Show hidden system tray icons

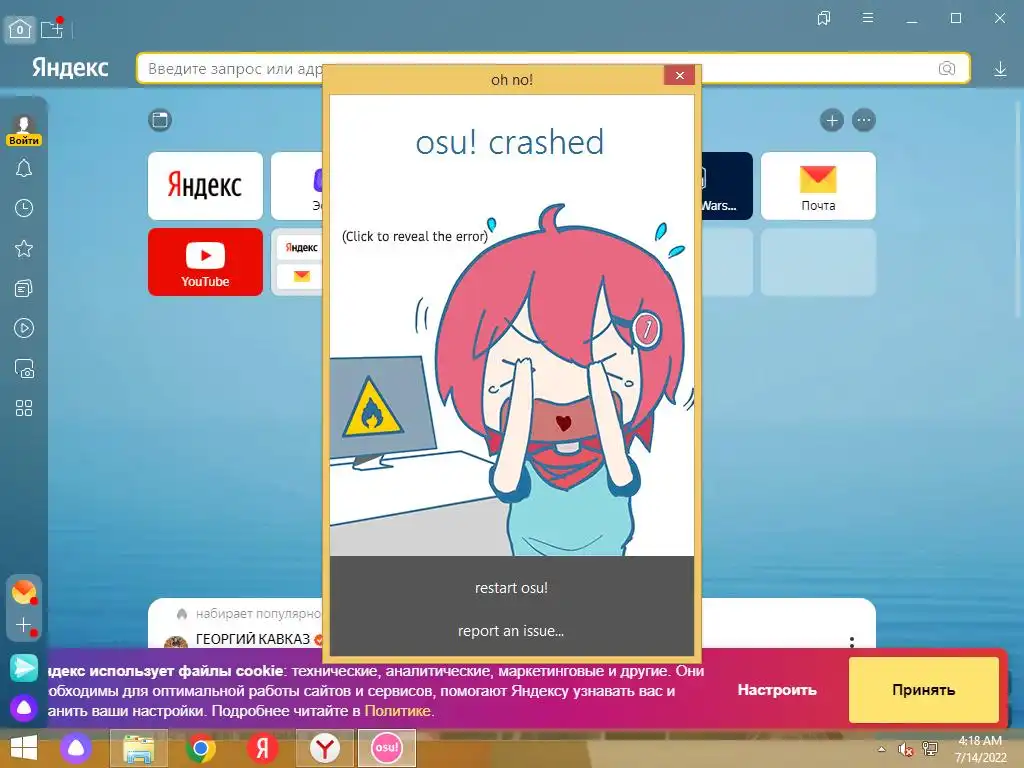[881, 749]
